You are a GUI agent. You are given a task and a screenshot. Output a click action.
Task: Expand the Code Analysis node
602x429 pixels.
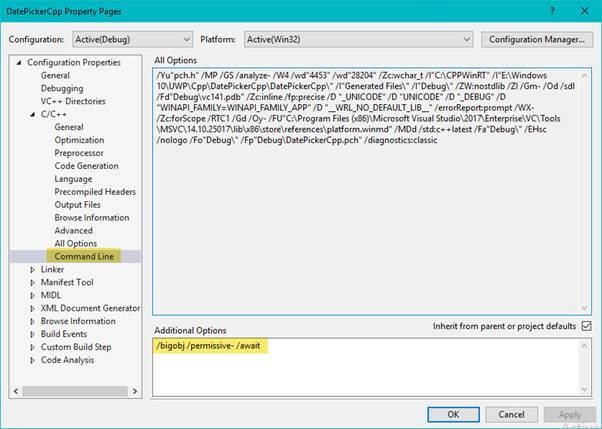33,360
